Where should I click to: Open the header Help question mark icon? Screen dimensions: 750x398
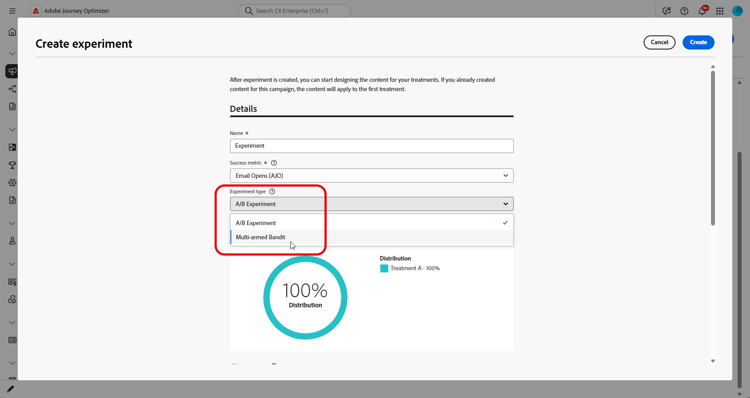684,11
